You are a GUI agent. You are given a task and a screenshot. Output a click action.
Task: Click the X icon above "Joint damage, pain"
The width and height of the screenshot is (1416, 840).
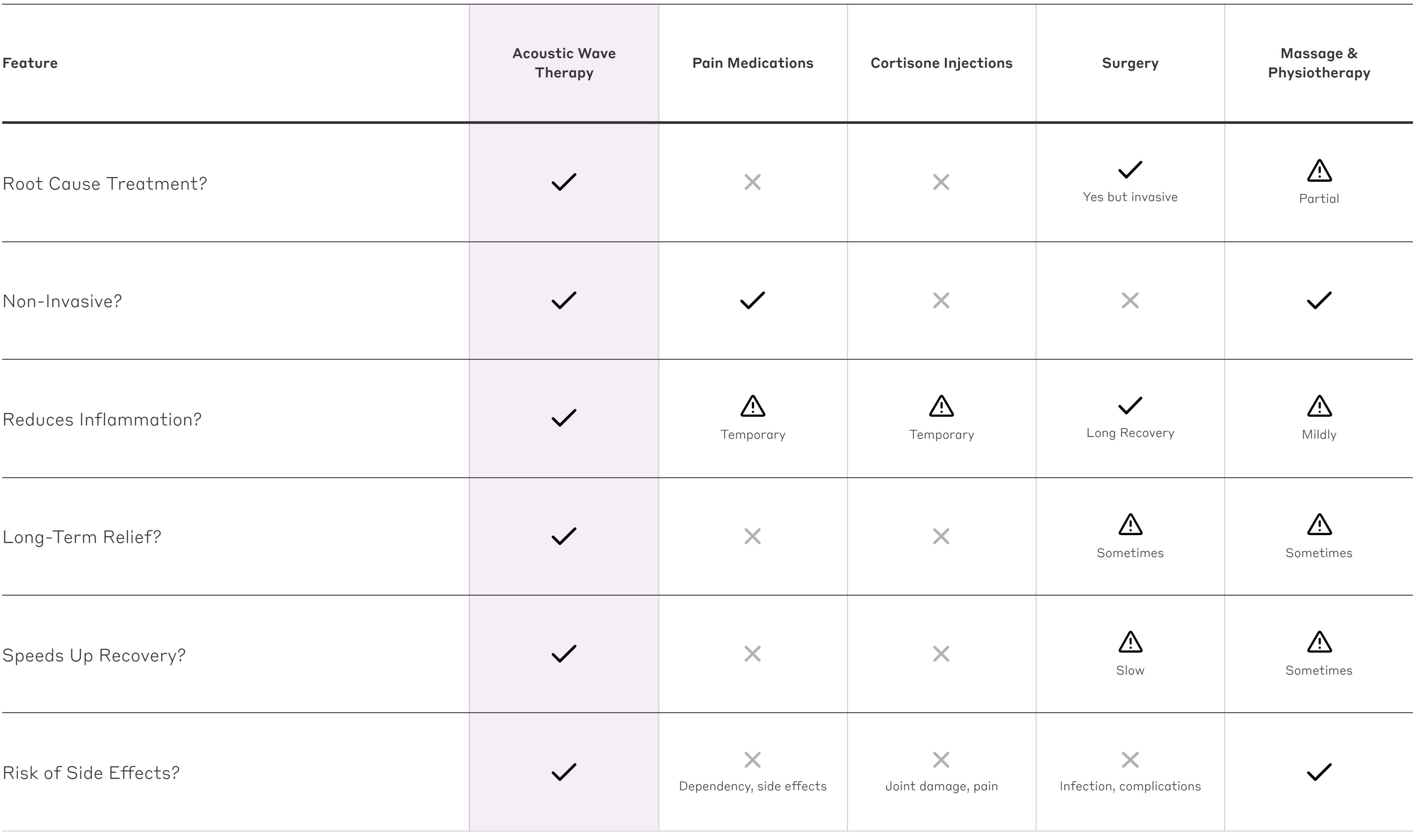(x=941, y=760)
